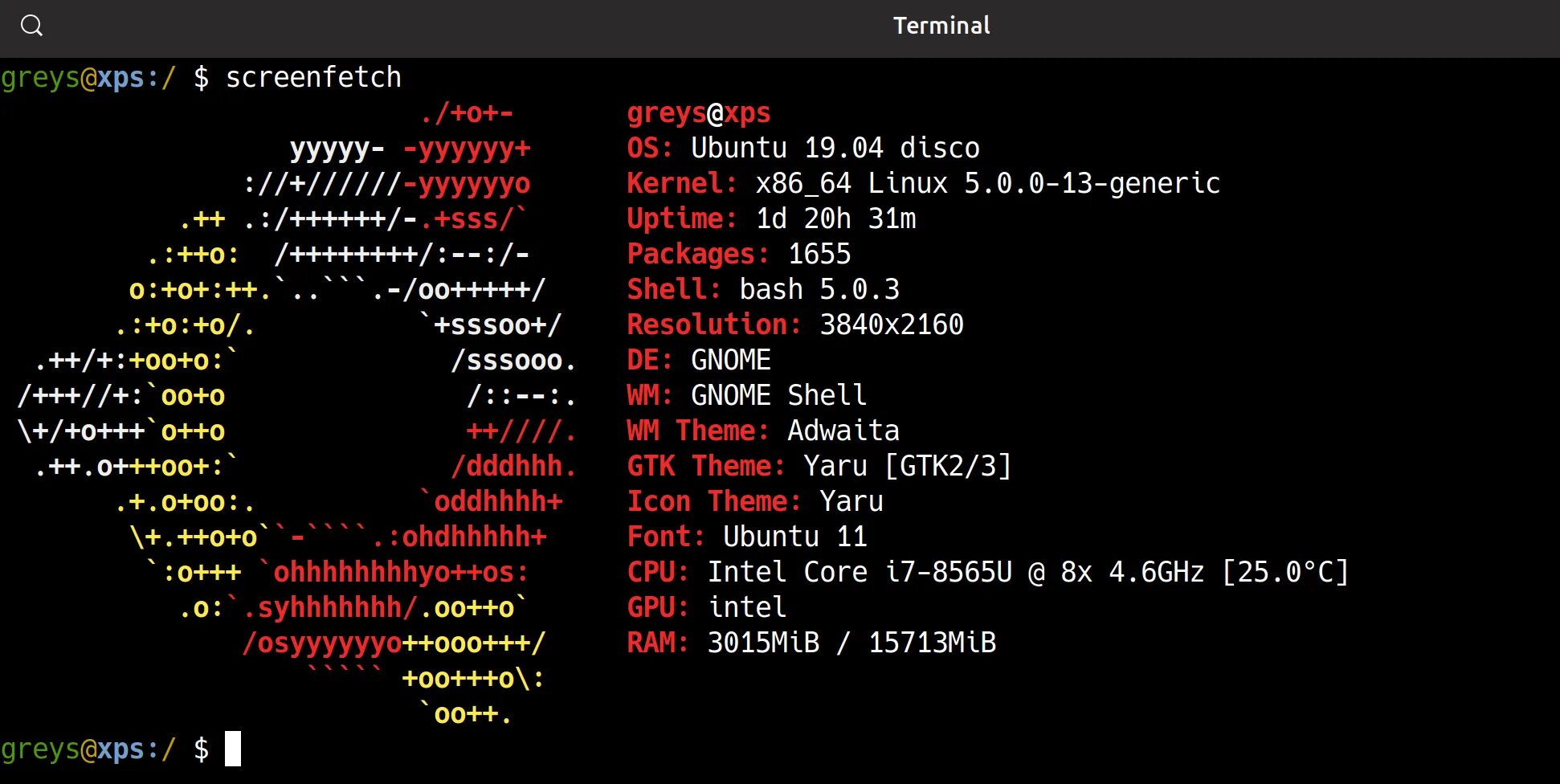Click the 'GNOME Shell' WM value
Viewport: 1560px width, 784px height.
tap(779, 395)
